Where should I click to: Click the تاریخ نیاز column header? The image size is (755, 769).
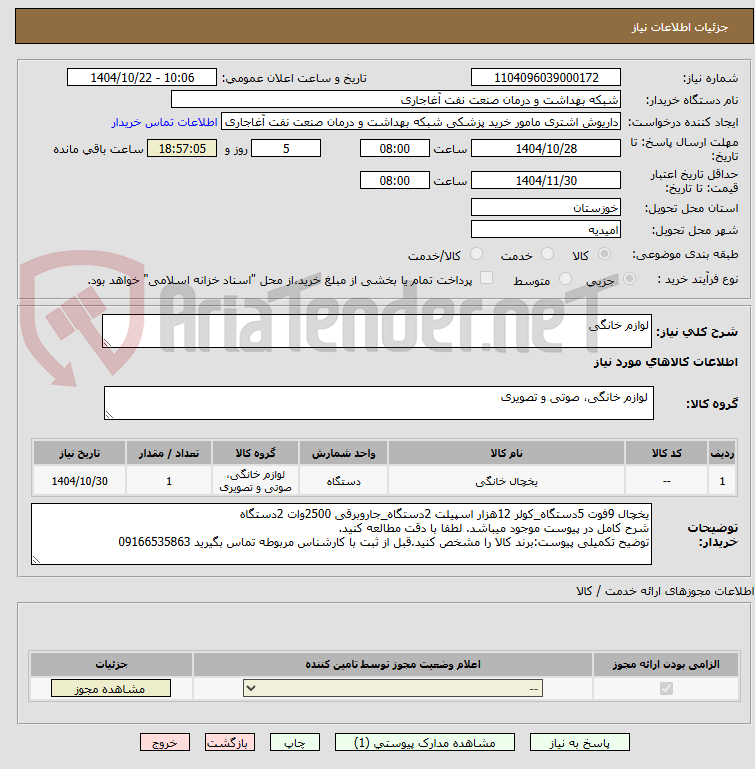click(x=79, y=453)
